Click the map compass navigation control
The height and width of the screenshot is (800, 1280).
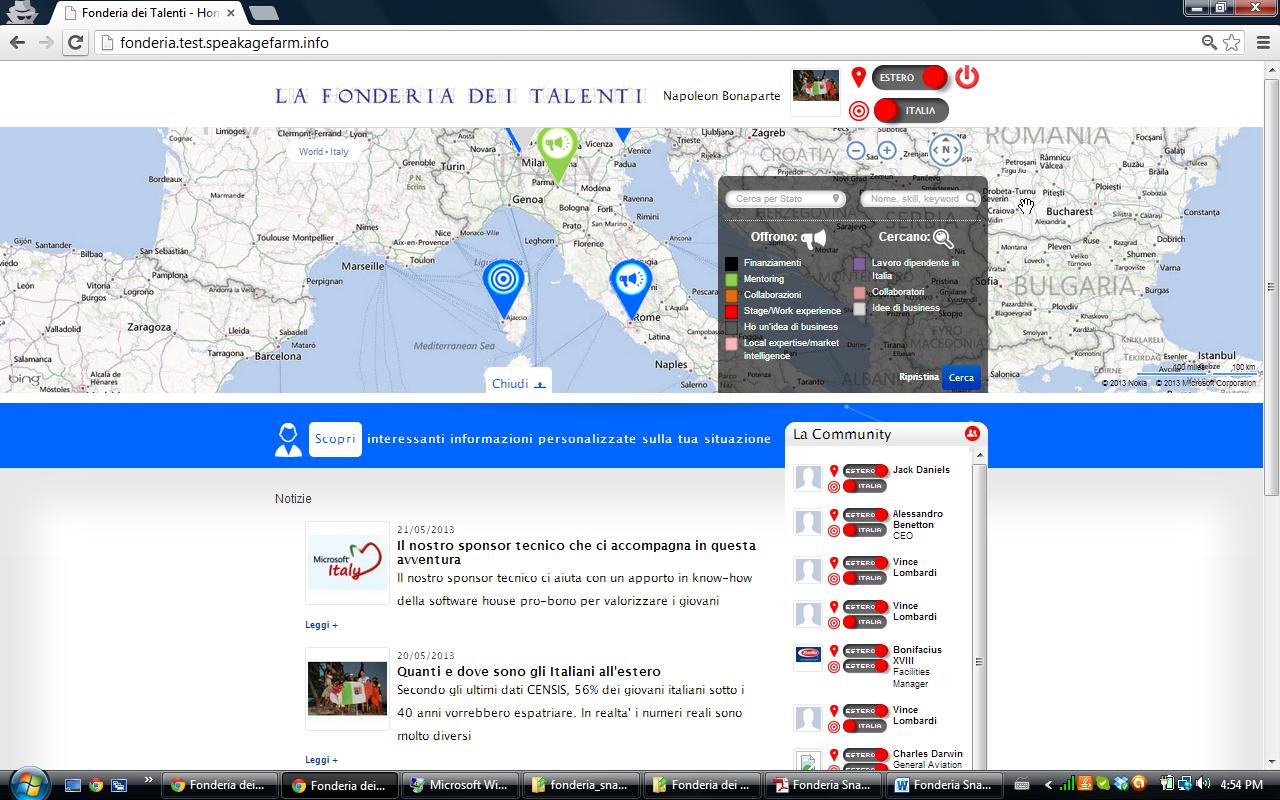(945, 151)
